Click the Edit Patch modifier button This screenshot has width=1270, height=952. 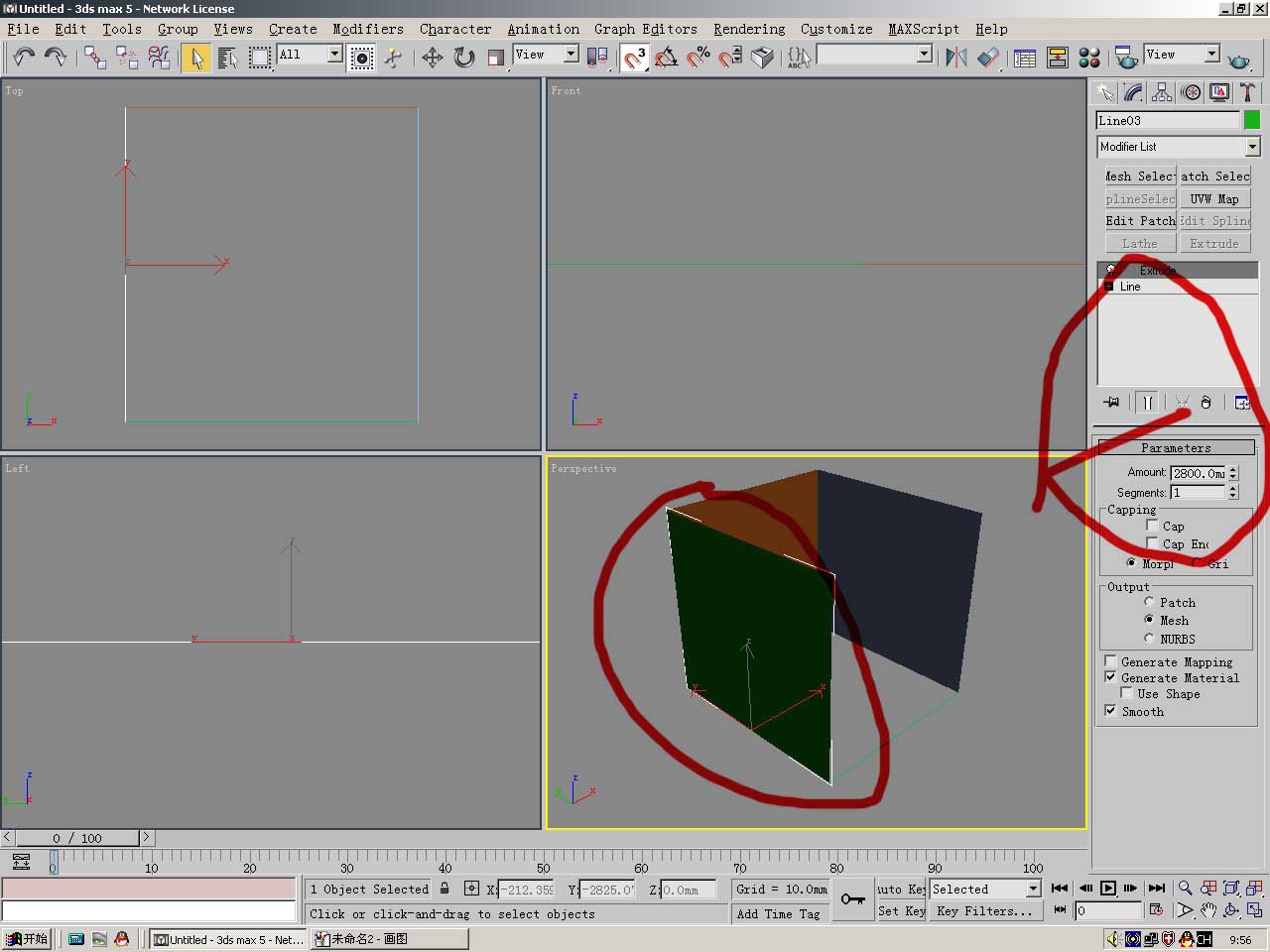click(x=1140, y=221)
